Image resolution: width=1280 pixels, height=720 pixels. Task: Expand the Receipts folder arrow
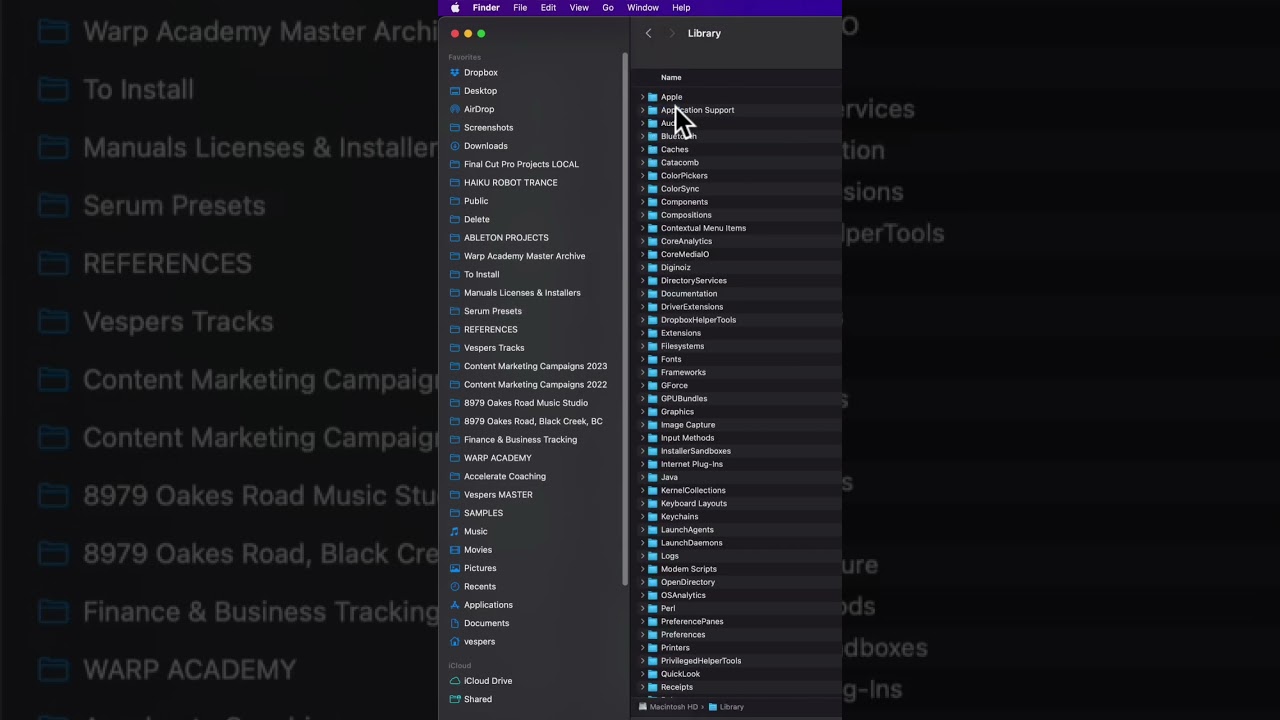[642, 687]
